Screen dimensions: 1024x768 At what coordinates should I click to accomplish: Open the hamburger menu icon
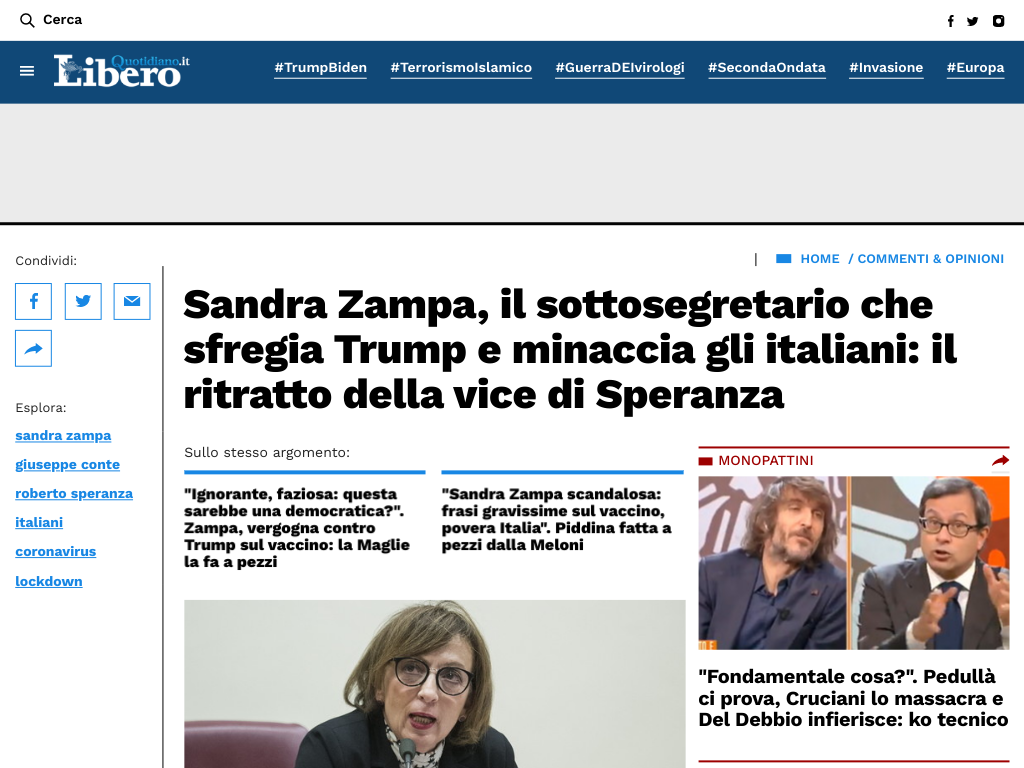click(27, 71)
